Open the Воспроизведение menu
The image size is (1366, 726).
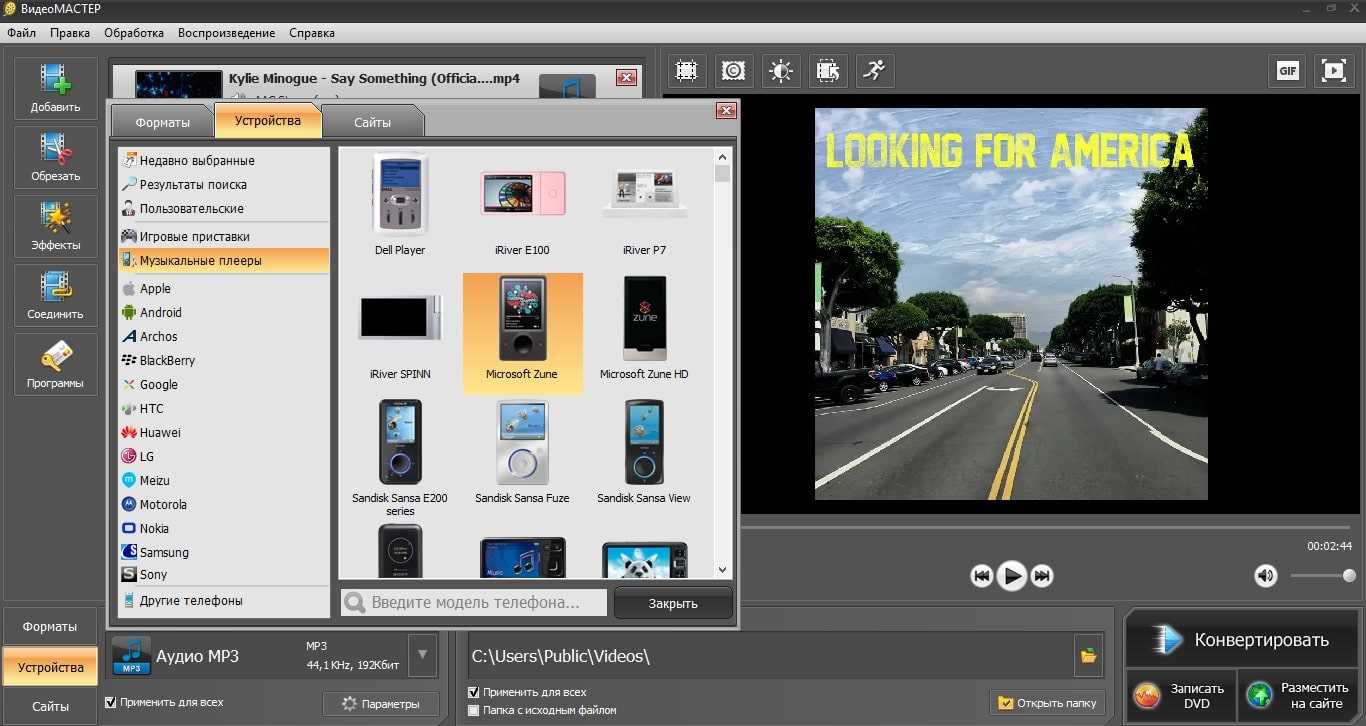coord(227,33)
